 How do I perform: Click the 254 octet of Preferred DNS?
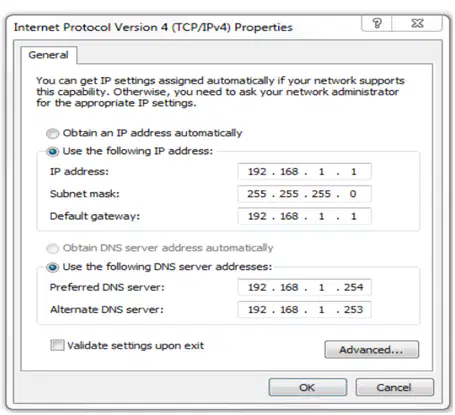(353, 287)
